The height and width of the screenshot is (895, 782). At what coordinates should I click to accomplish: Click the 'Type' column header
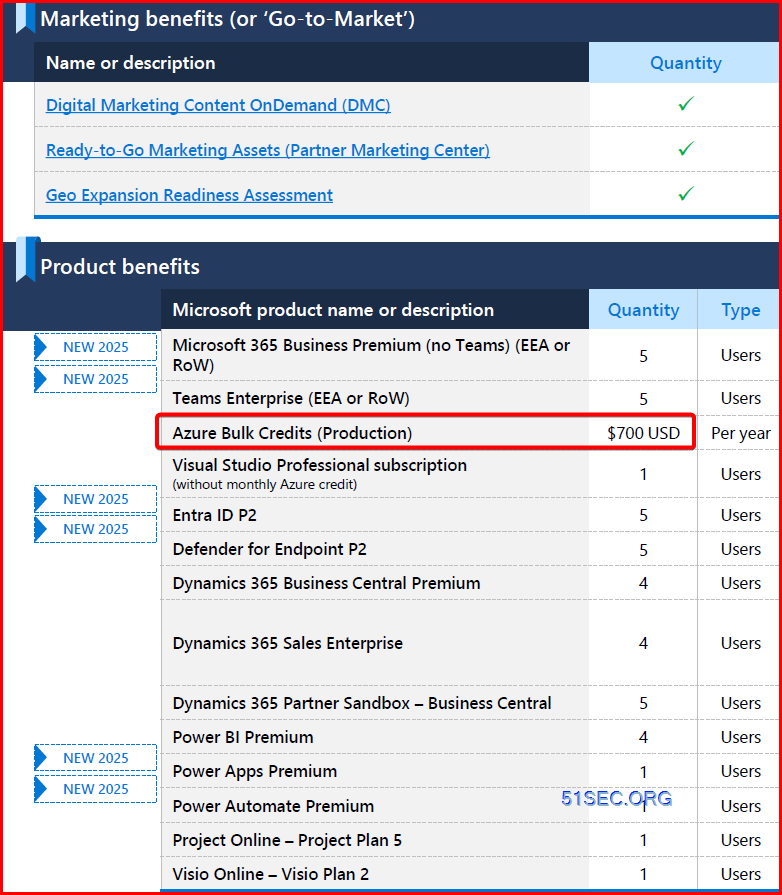740,310
